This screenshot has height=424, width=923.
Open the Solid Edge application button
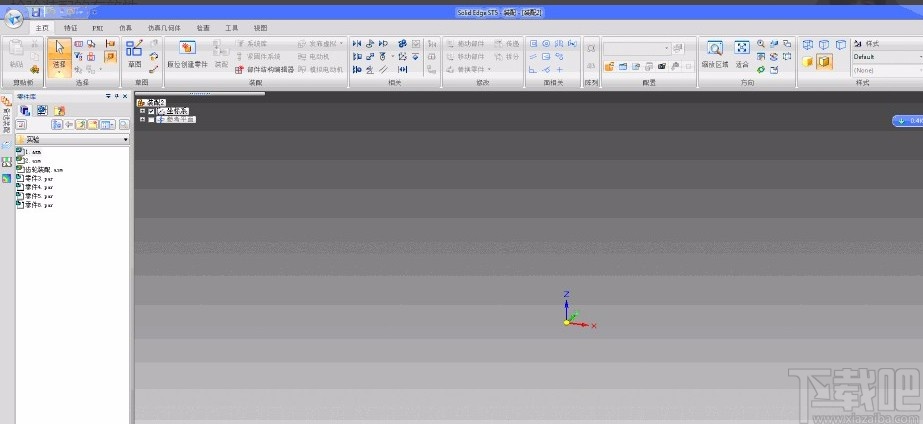coord(13,18)
